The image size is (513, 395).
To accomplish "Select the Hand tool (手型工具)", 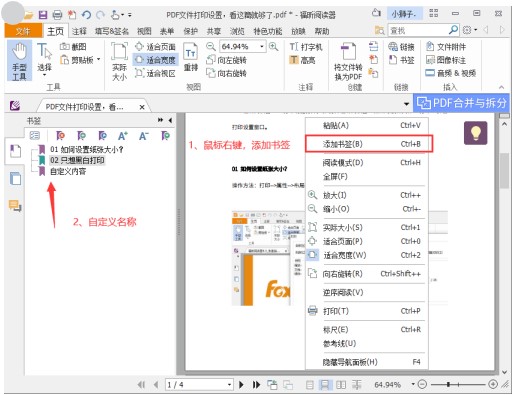I will [19, 61].
